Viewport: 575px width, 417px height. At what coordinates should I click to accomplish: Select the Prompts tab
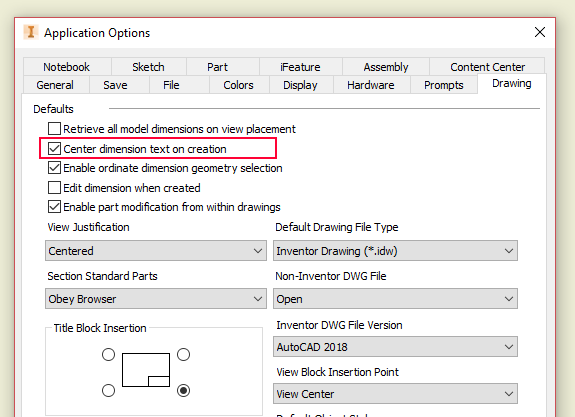click(x=444, y=85)
